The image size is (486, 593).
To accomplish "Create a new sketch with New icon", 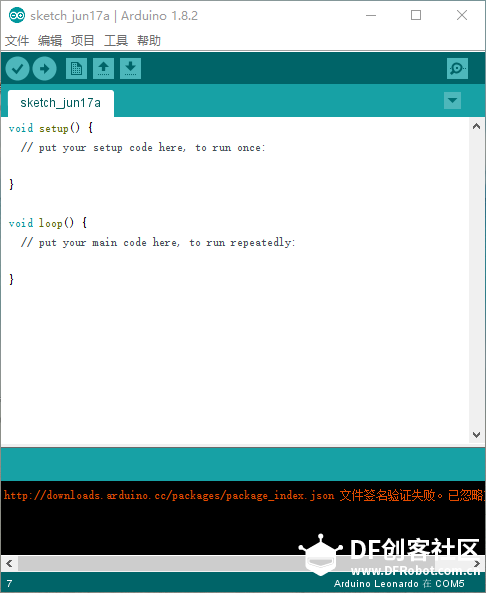I will click(x=76, y=68).
